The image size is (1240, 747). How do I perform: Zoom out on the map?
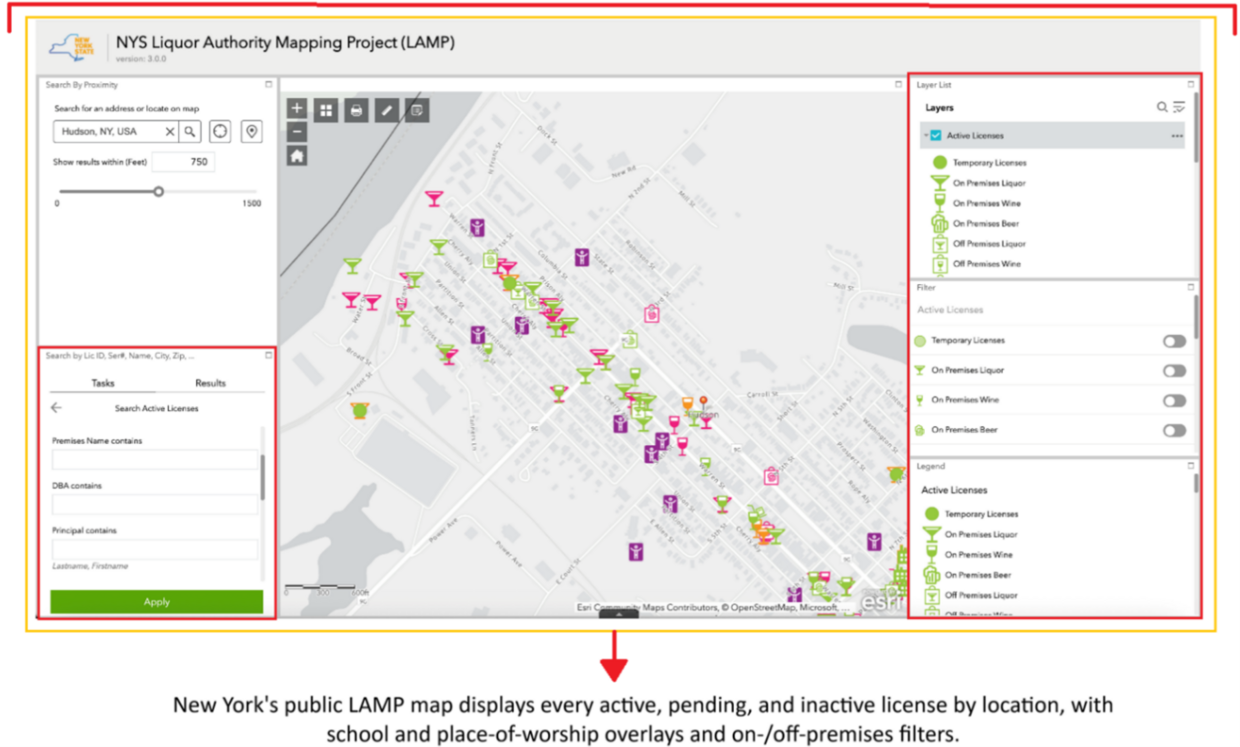coord(297,132)
